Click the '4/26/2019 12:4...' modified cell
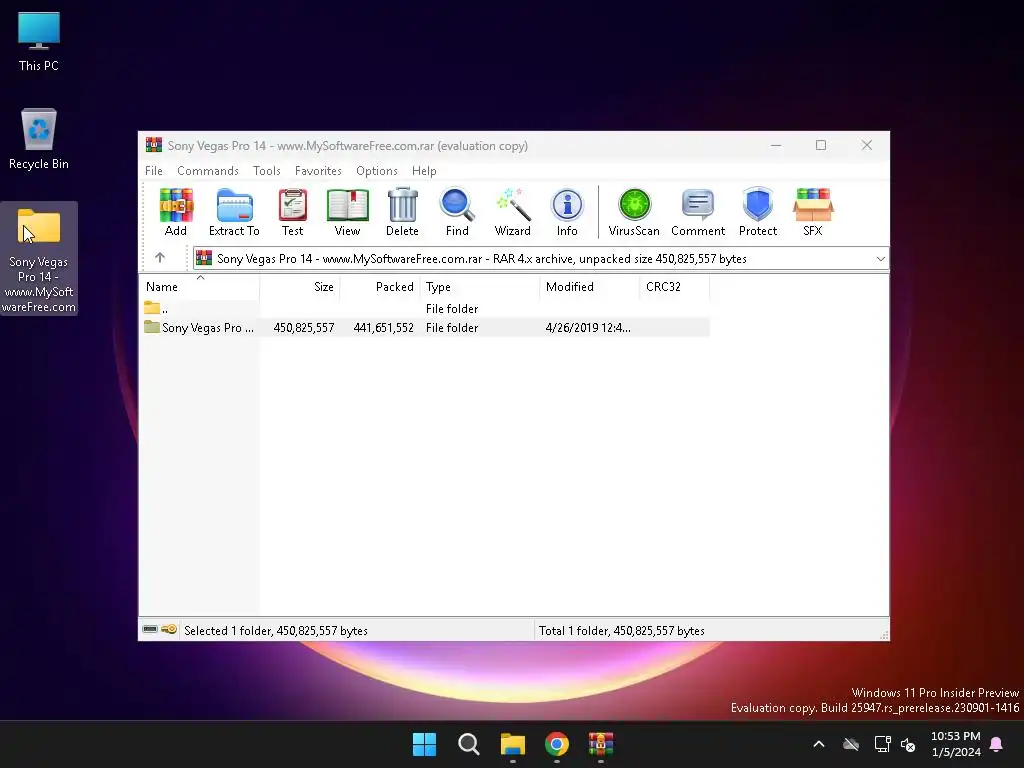The width and height of the screenshot is (1024, 768). 588,328
